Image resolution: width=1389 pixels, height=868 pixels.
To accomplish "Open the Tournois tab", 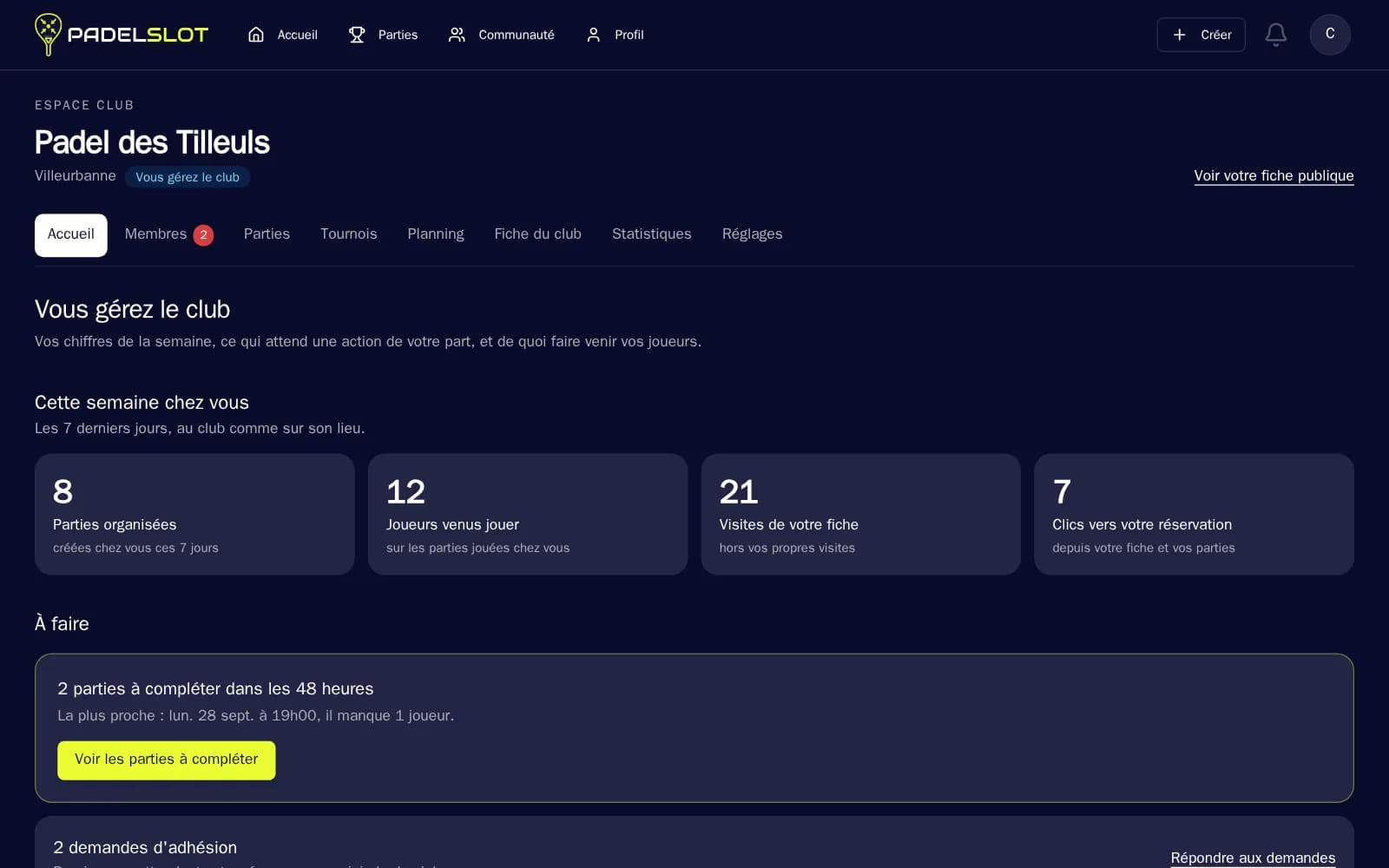I will pos(349,234).
